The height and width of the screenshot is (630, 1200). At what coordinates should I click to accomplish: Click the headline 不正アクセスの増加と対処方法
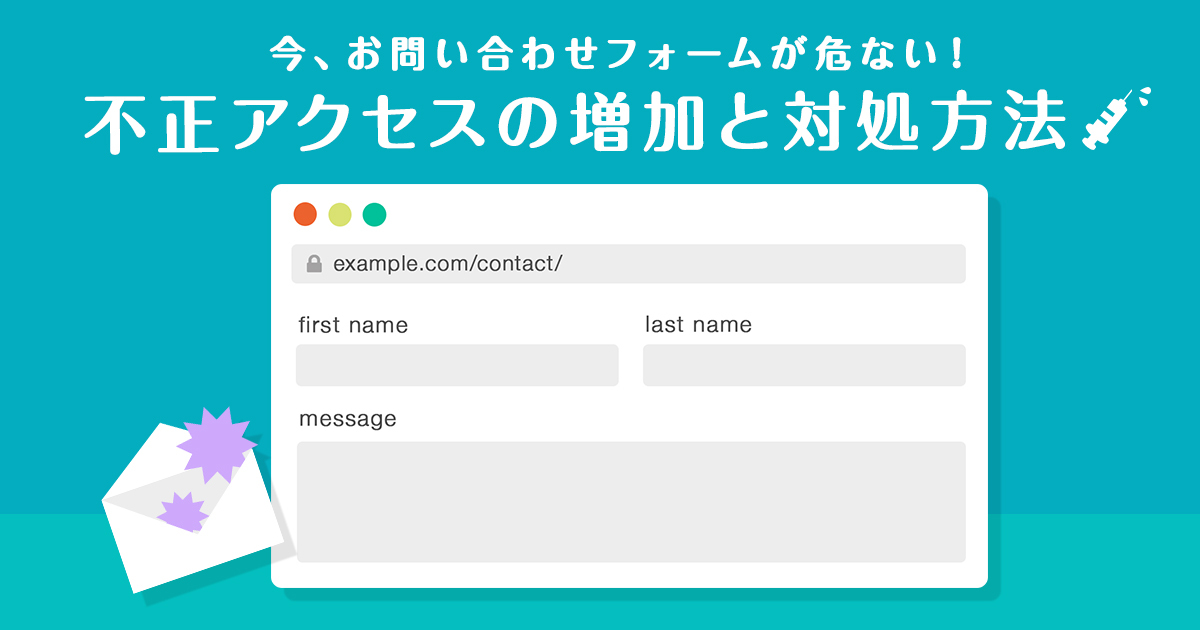tap(575, 125)
